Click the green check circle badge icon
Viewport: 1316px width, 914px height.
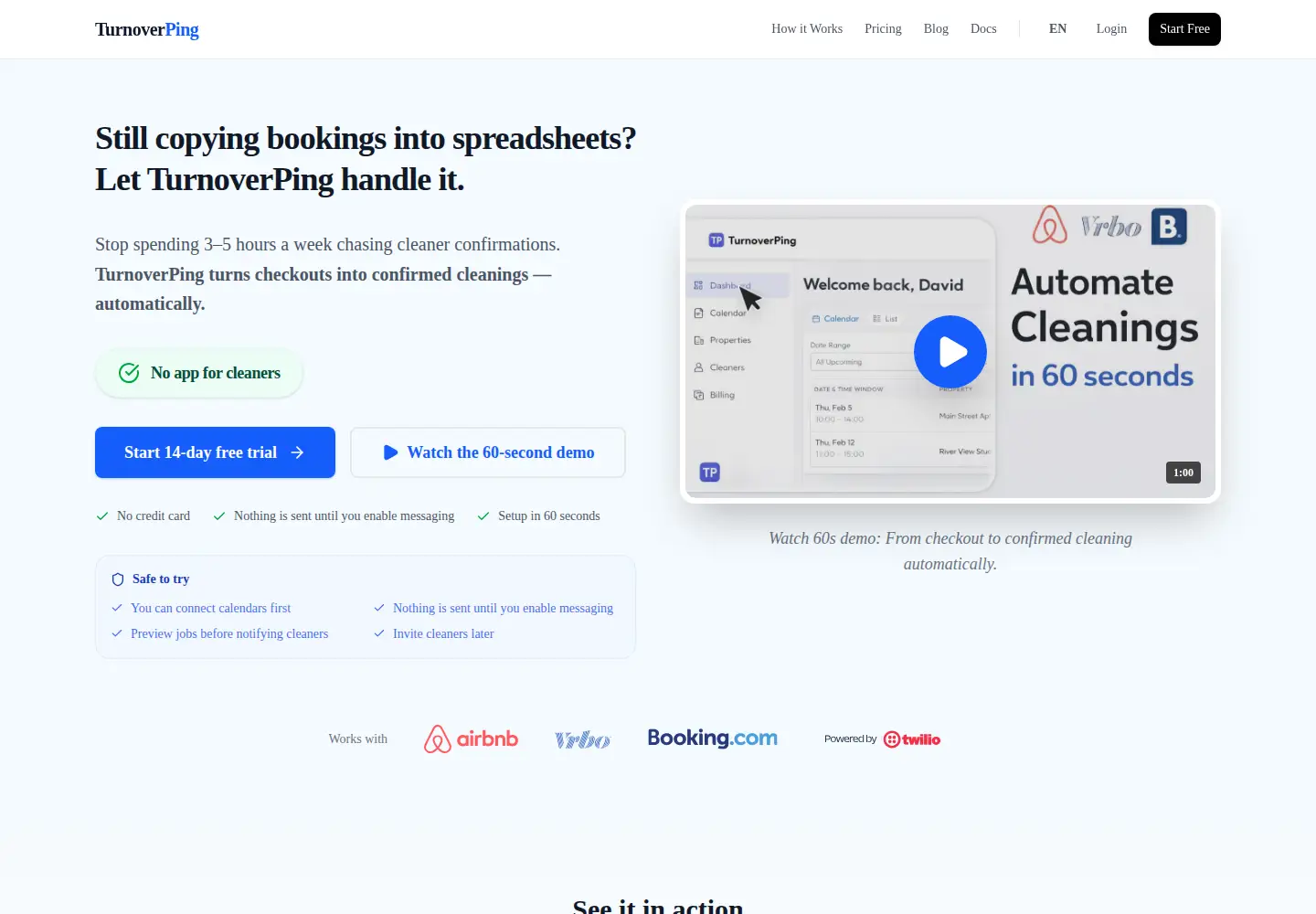point(129,373)
